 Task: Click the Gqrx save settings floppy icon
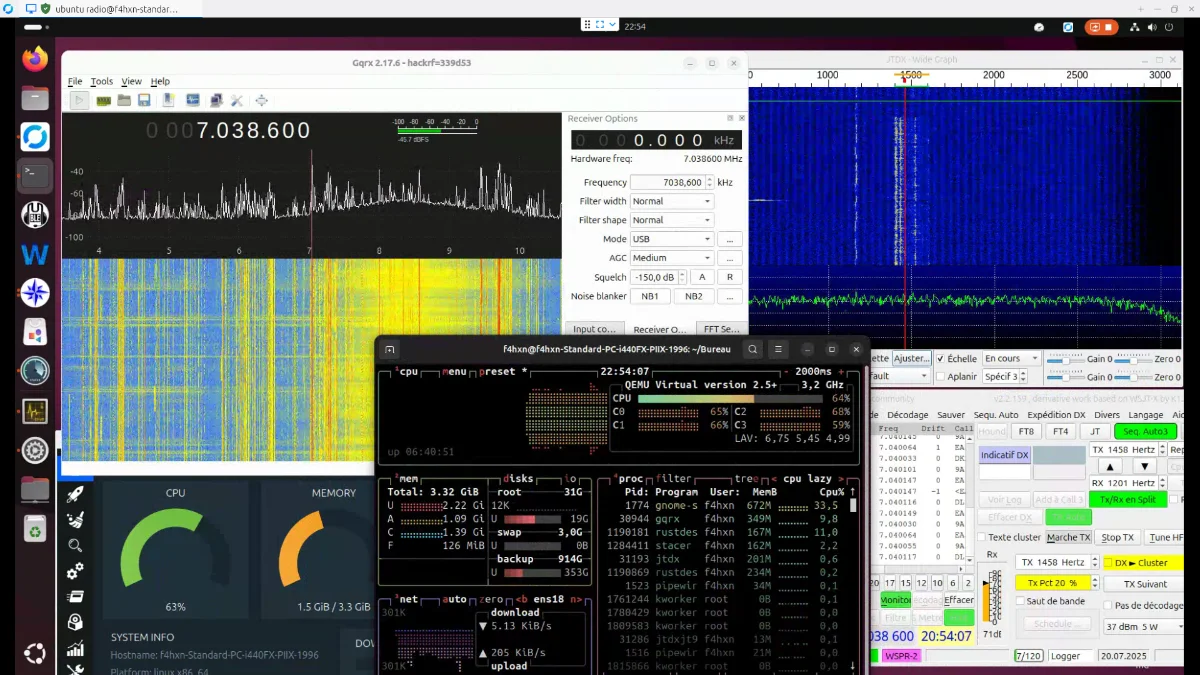[145, 100]
